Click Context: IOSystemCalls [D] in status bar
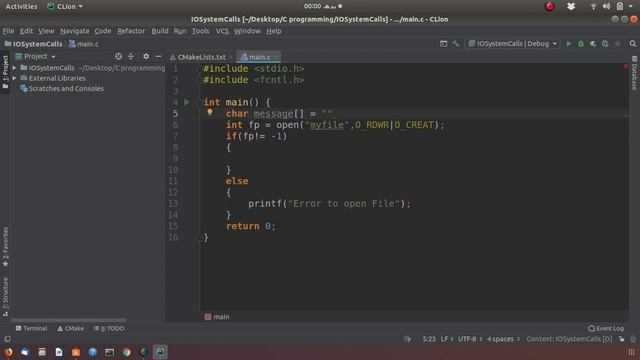The height and width of the screenshot is (360, 640). 569,339
